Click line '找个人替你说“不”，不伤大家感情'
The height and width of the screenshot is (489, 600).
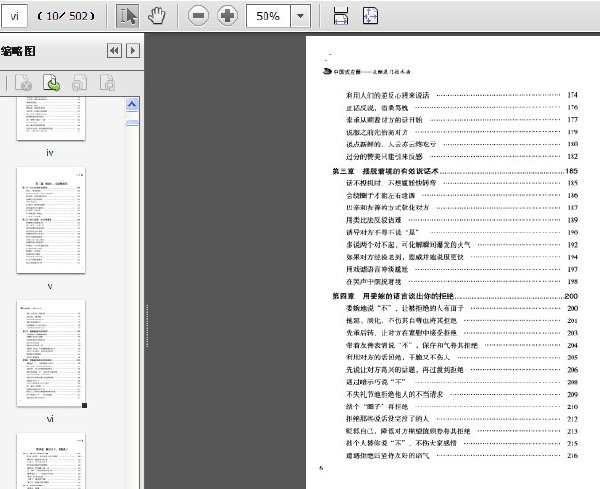(401, 443)
